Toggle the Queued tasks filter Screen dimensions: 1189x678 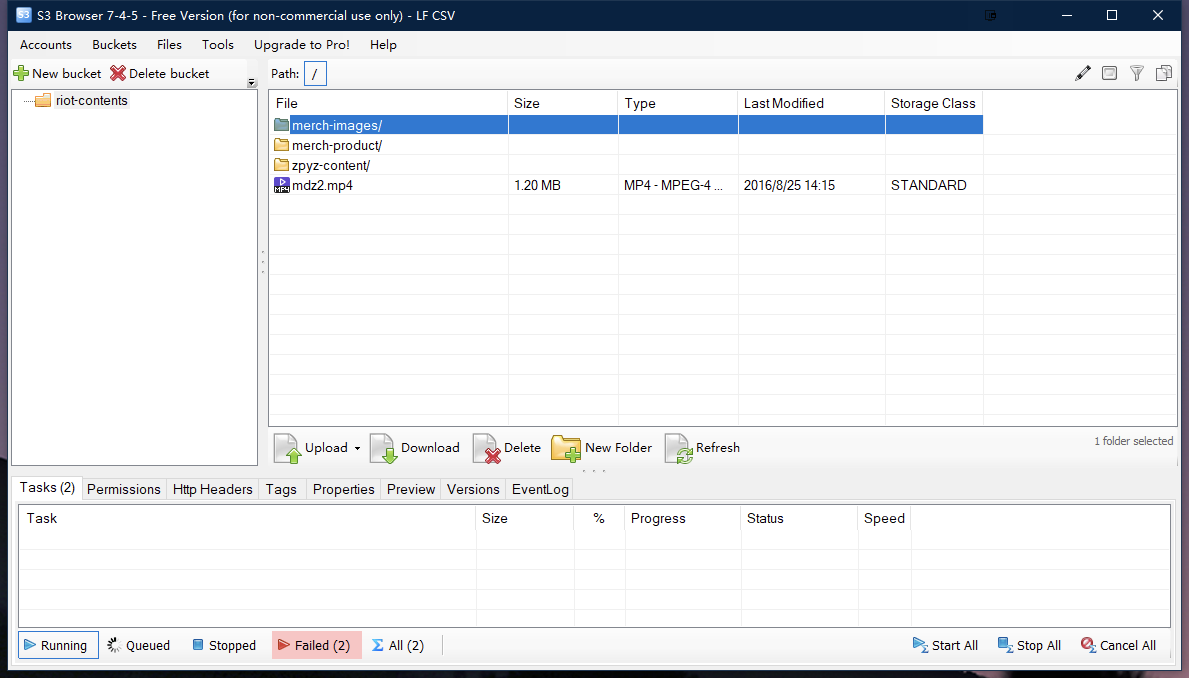(139, 645)
